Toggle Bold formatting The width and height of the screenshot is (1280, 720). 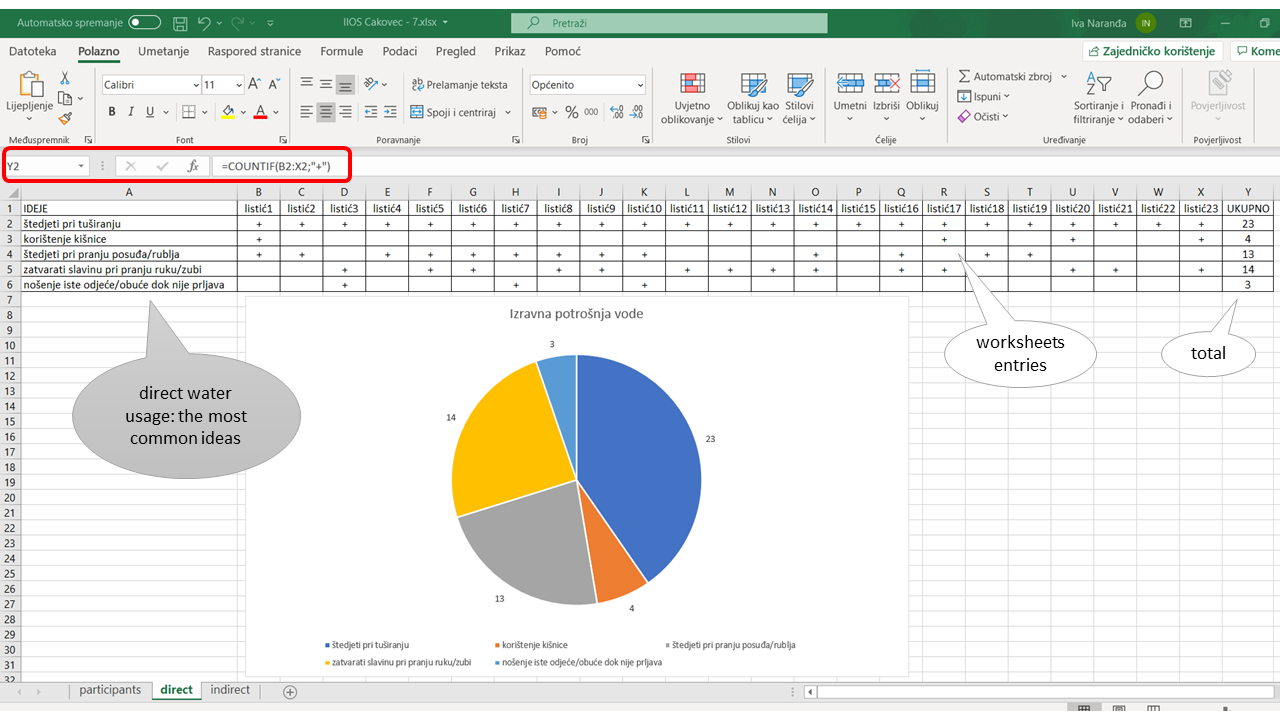[112, 112]
